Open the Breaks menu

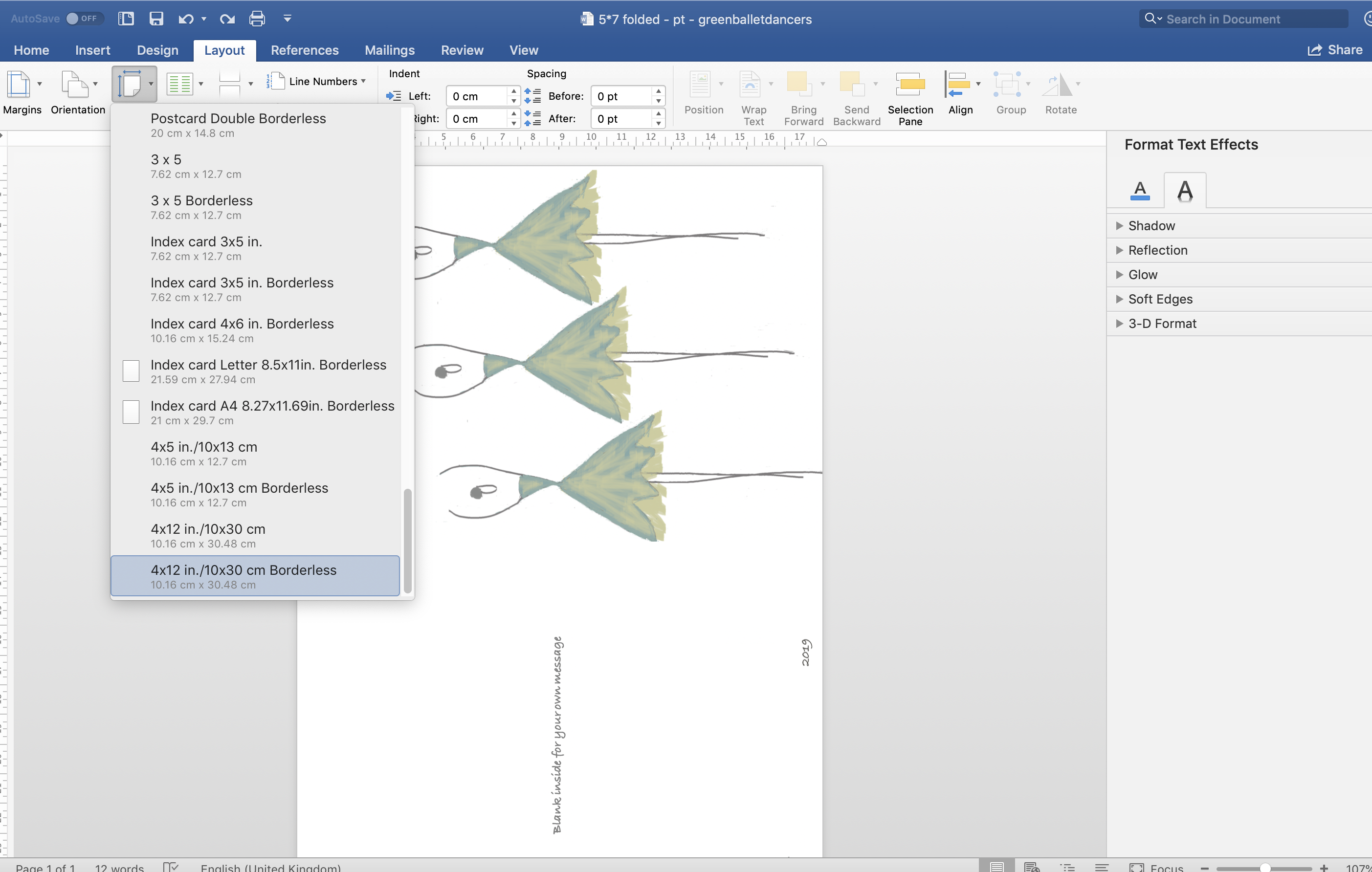pyautogui.click(x=235, y=84)
